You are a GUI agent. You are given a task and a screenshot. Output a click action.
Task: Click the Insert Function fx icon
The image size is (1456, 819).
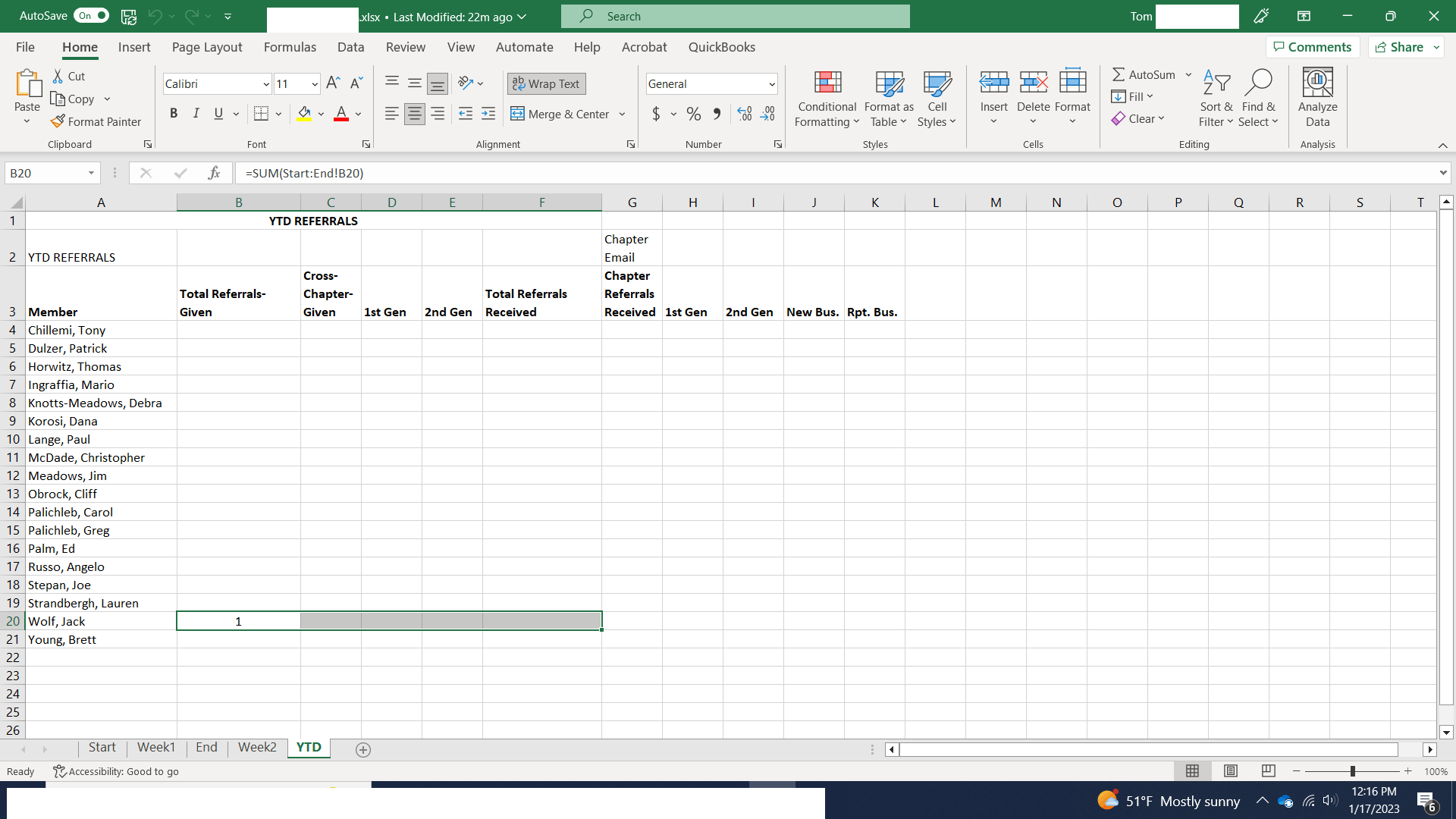coord(214,173)
